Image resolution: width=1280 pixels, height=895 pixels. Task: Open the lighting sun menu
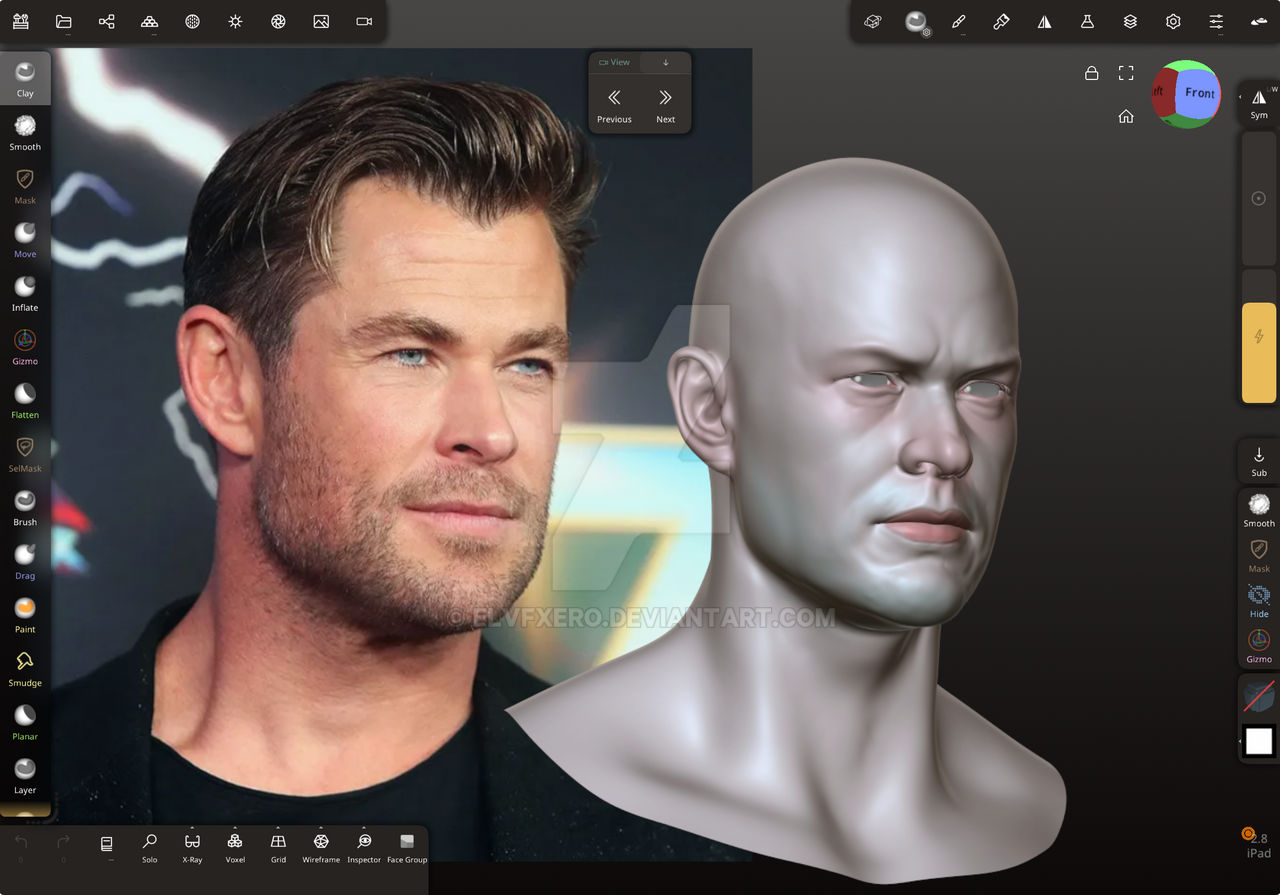point(235,21)
